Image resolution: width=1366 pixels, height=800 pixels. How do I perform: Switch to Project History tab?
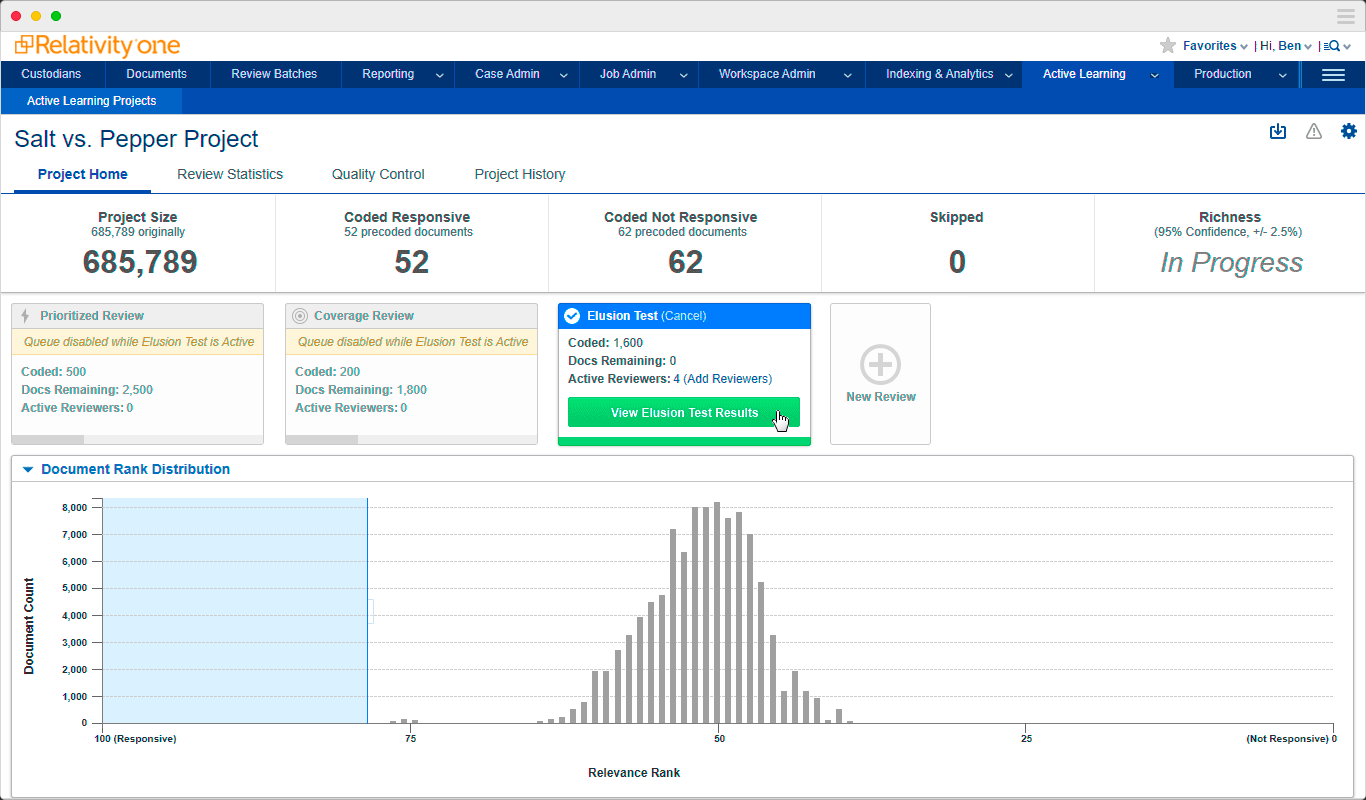pos(520,174)
